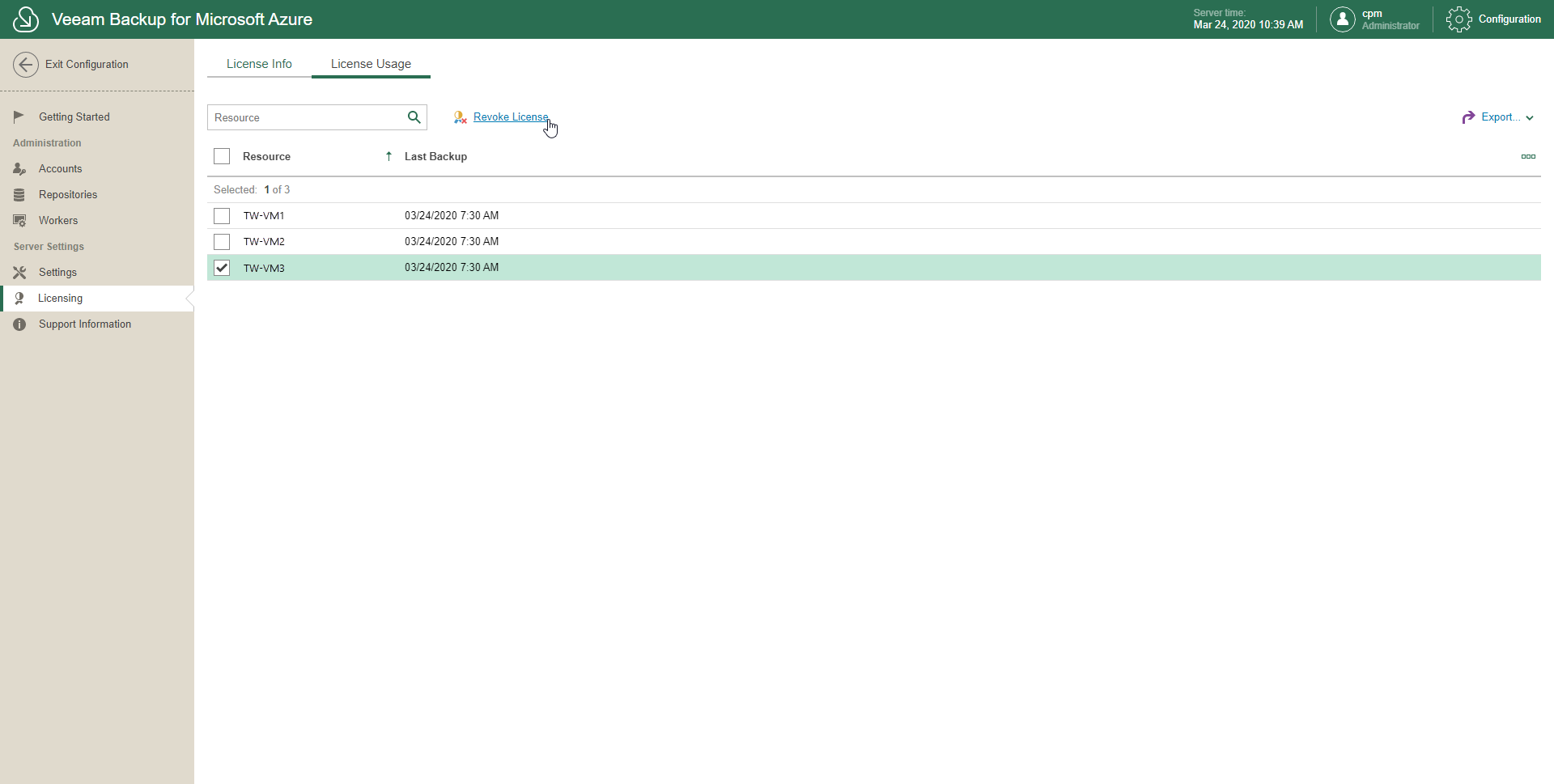1554x784 pixels.
Task: Click TW-VM1 last backup date
Action: point(452,216)
